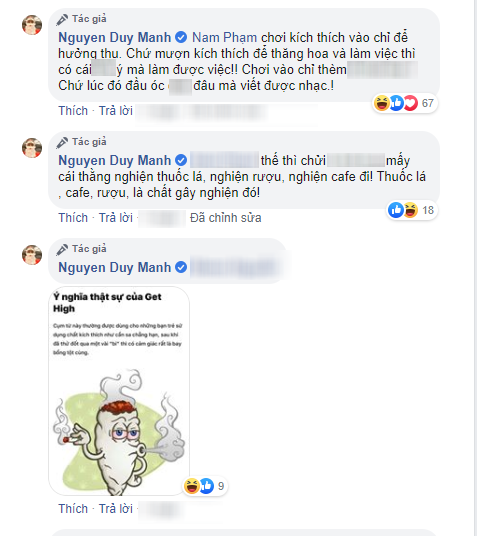Click the verified badge in the third comment

click(181, 267)
